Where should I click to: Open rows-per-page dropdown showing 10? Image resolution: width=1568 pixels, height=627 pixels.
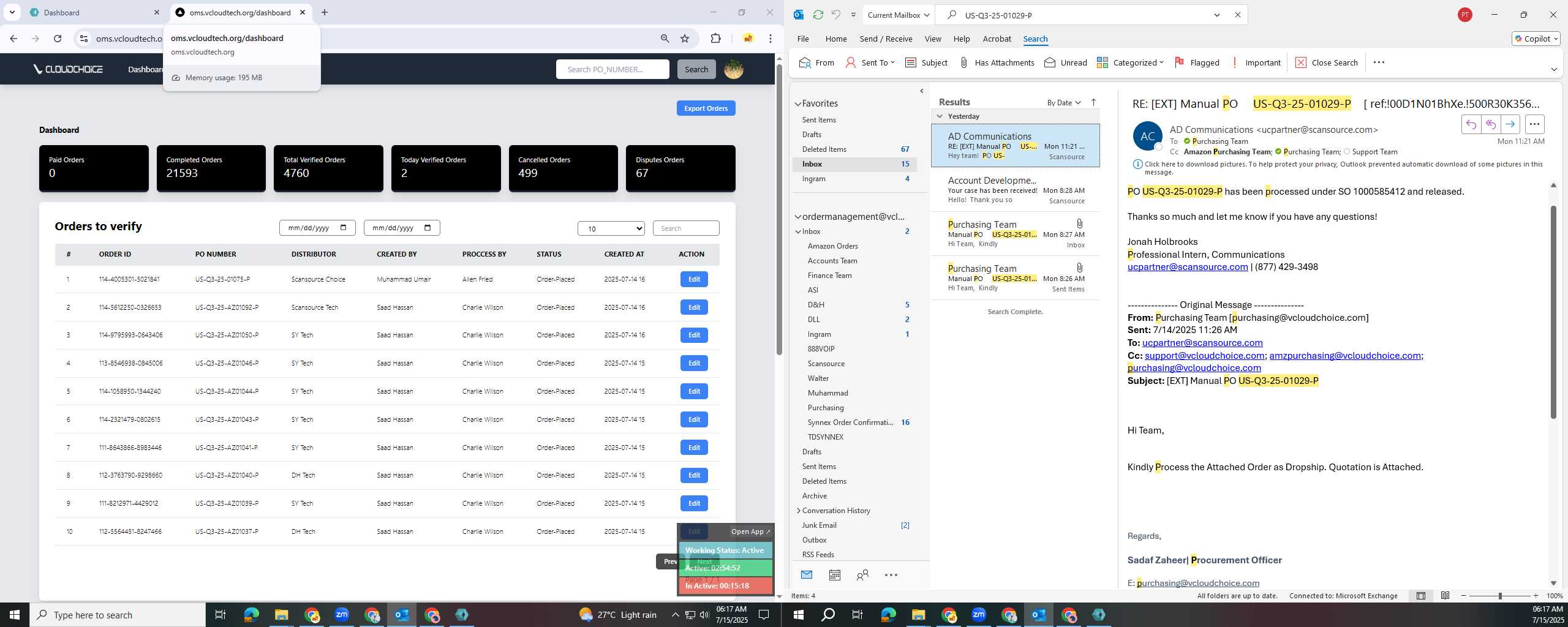pos(611,228)
